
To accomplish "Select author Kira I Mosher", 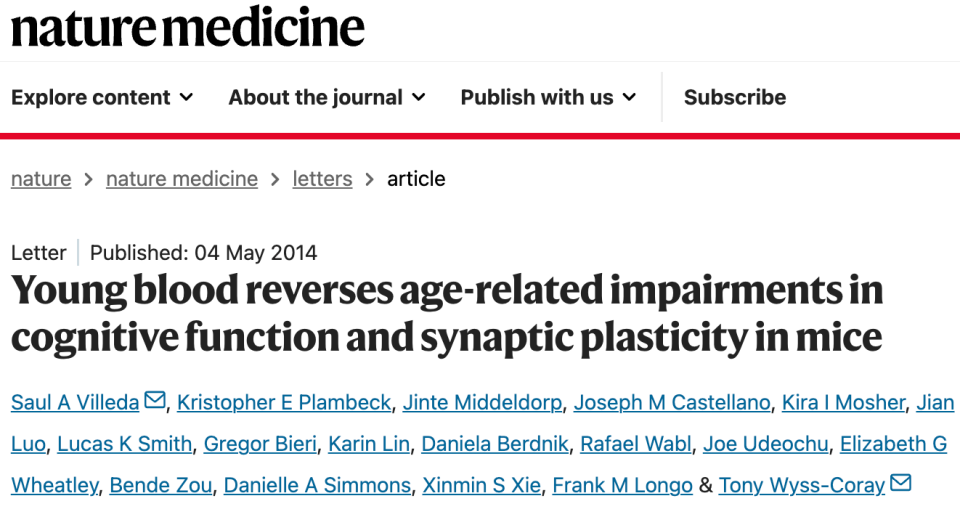I will (x=844, y=402).
